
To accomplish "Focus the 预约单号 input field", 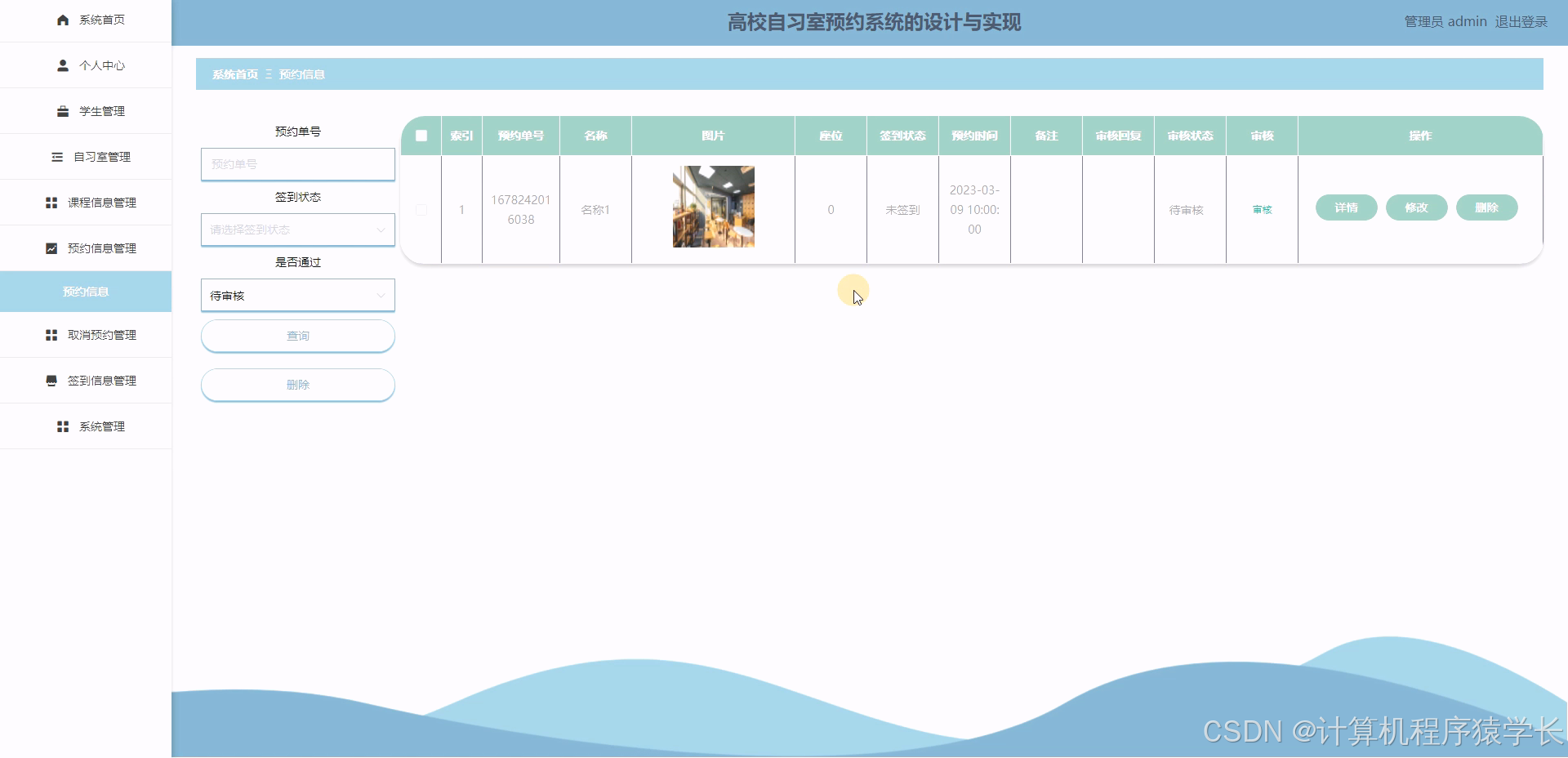I will point(298,164).
